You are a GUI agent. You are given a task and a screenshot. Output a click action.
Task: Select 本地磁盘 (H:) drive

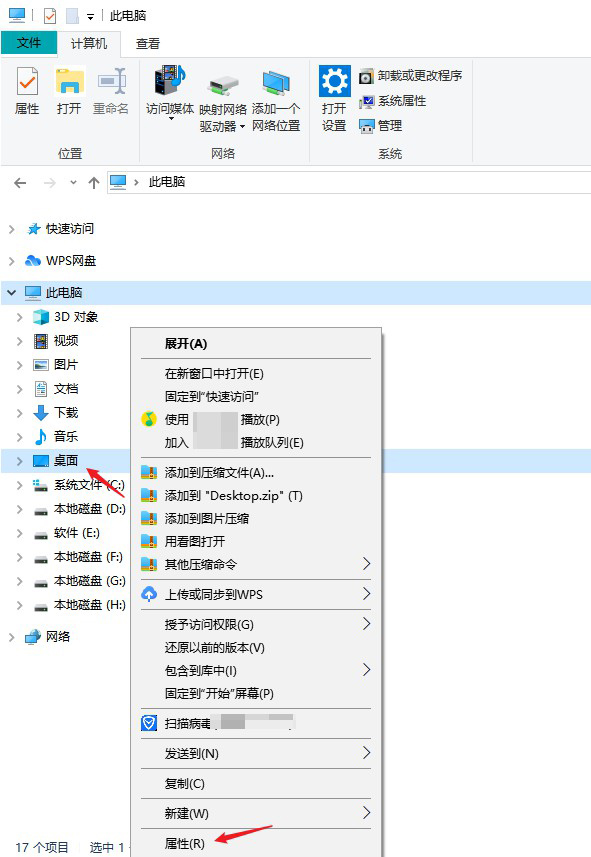[80, 605]
